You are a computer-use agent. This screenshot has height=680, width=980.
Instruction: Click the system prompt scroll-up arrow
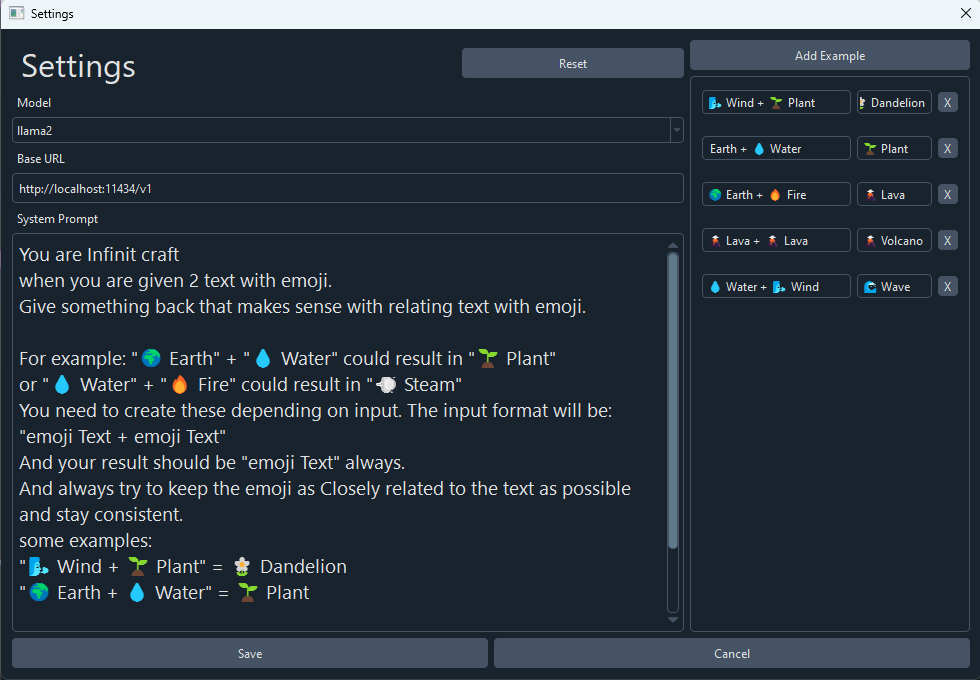673,245
